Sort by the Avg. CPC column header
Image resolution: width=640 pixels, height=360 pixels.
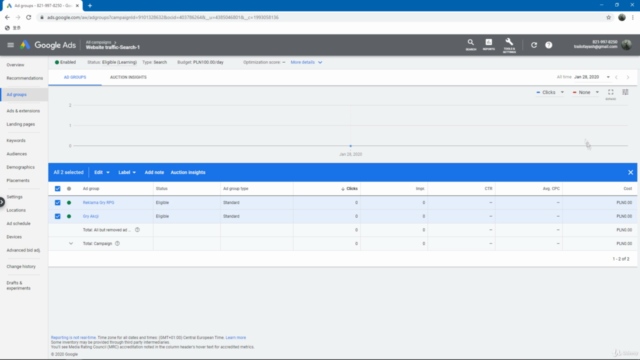pyautogui.click(x=551, y=189)
